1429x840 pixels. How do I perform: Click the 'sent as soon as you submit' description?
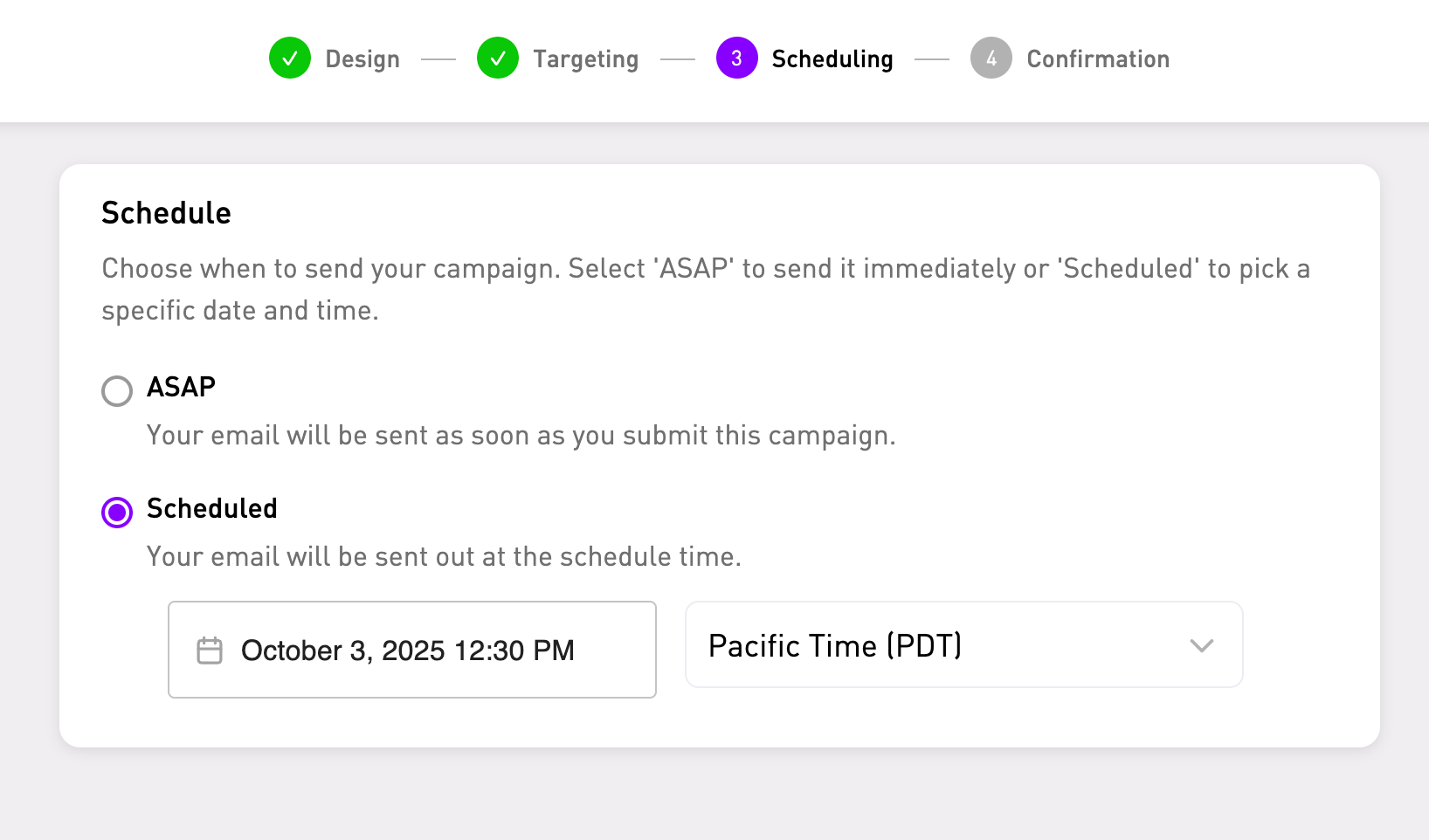click(x=521, y=436)
